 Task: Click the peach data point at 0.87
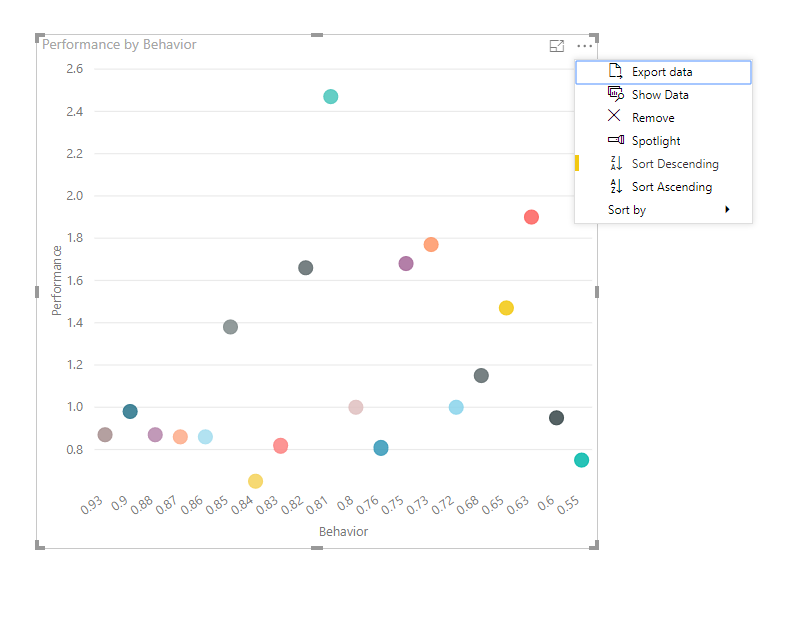pos(180,437)
